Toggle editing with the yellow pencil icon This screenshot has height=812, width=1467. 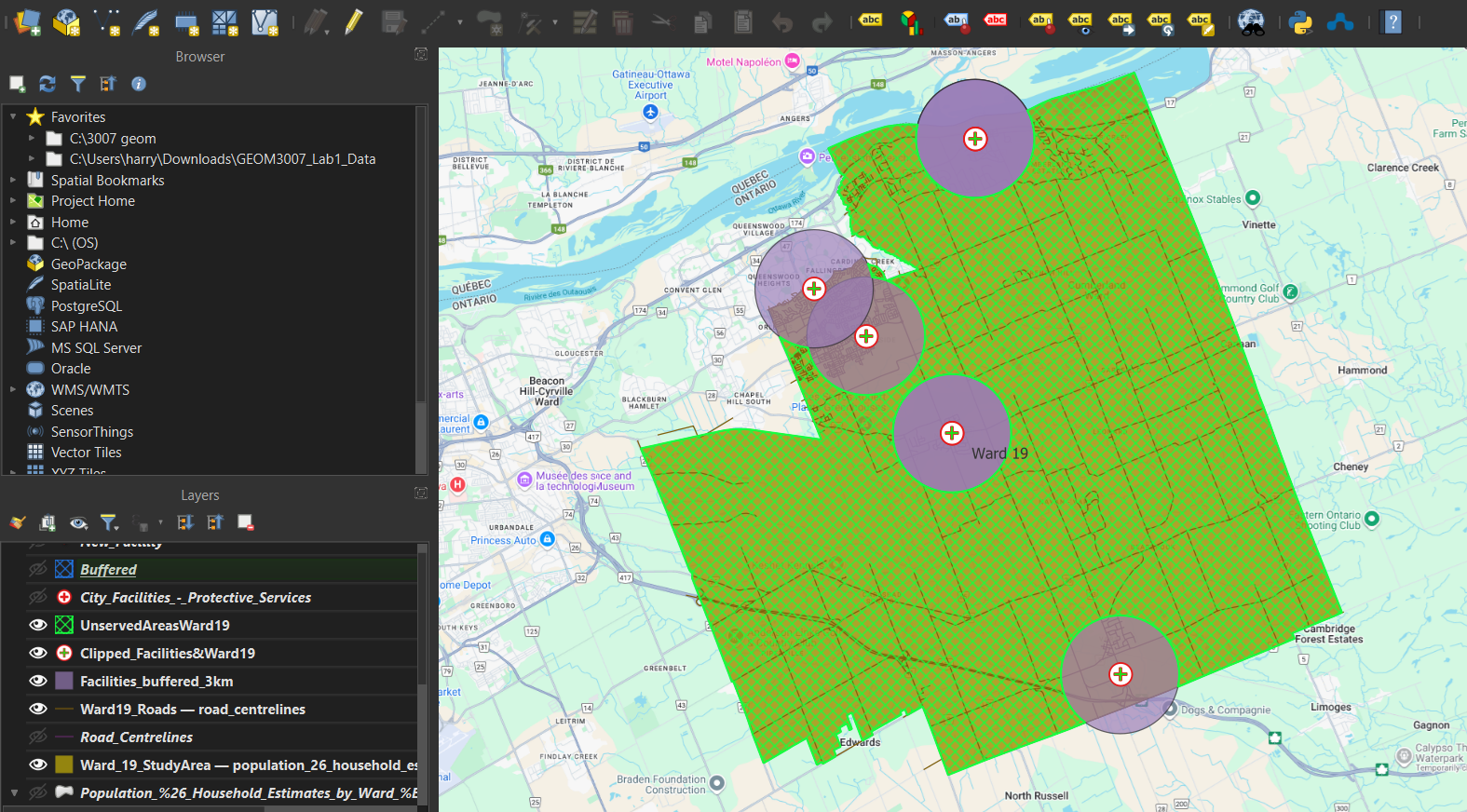[x=353, y=21]
